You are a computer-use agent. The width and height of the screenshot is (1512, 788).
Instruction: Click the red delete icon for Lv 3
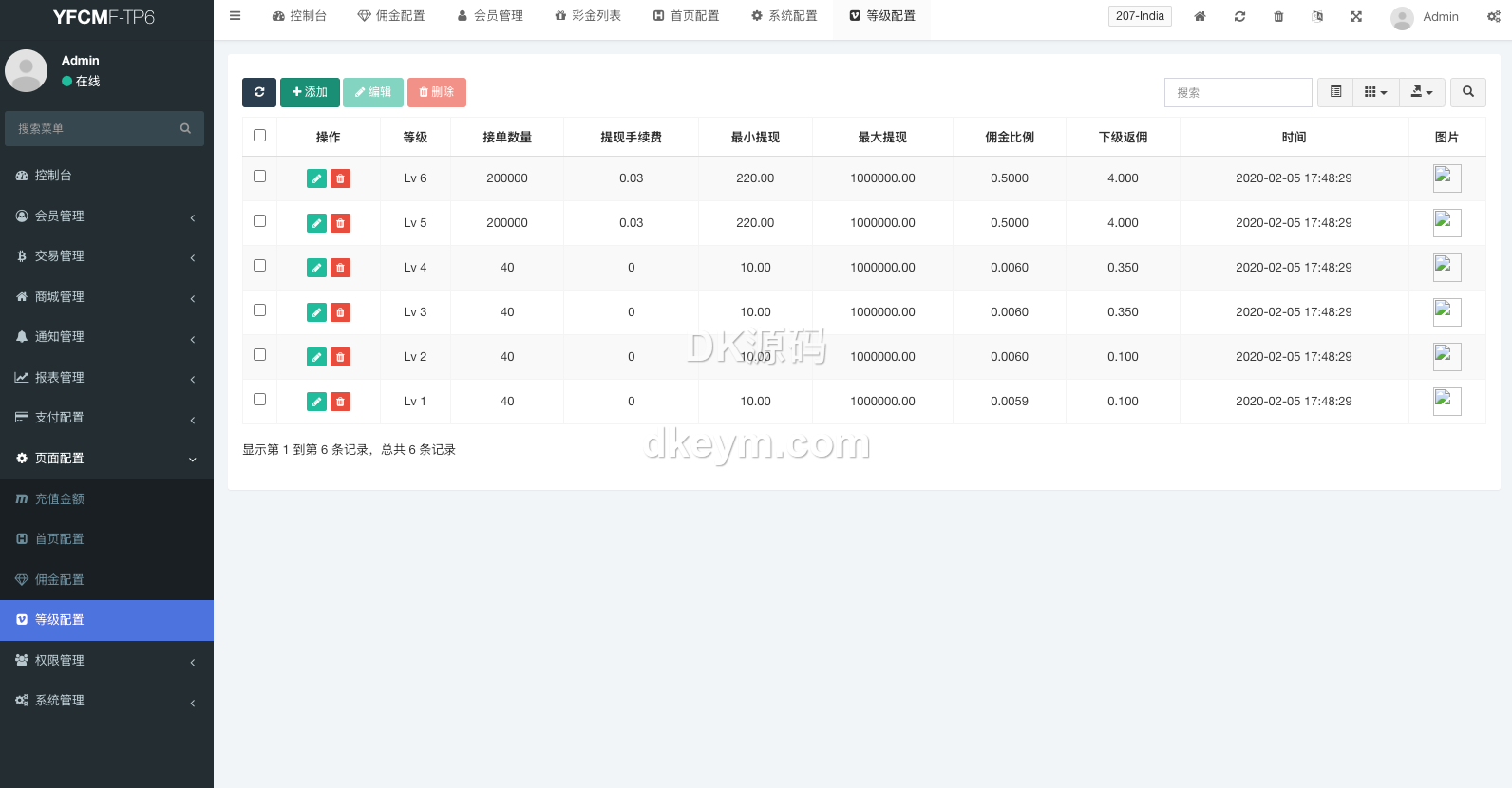340,312
